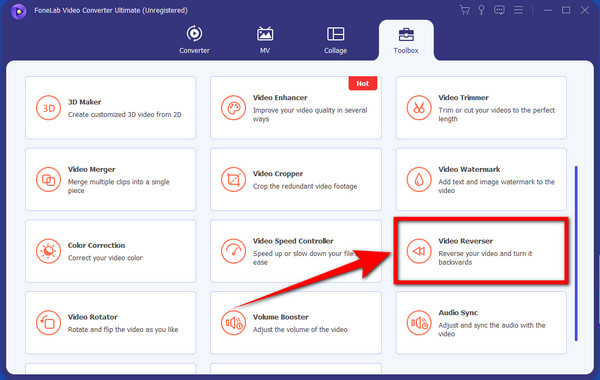The image size is (600, 380).
Task: Click 'Reverse your video and turn it backwards' text
Action: click(485, 258)
